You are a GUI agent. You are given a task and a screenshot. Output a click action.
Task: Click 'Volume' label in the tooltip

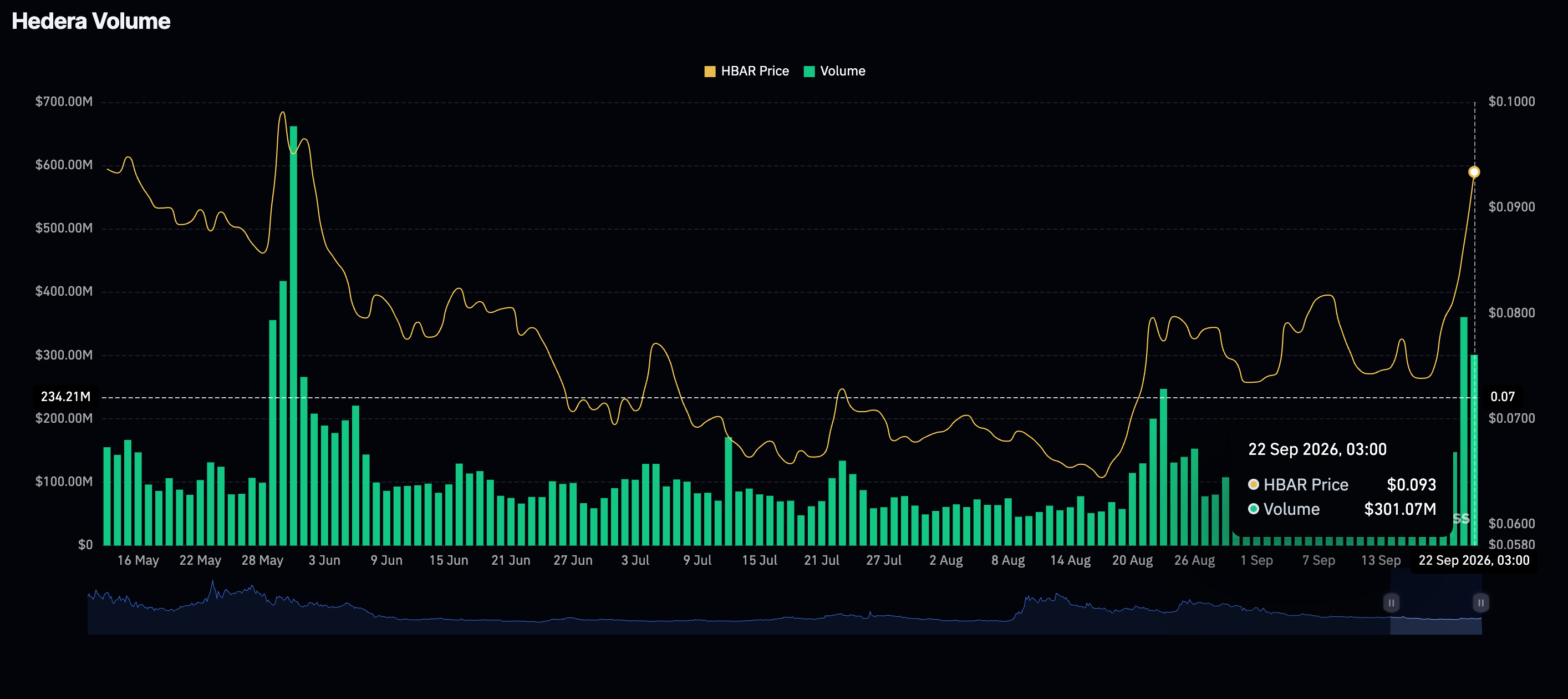click(1291, 509)
